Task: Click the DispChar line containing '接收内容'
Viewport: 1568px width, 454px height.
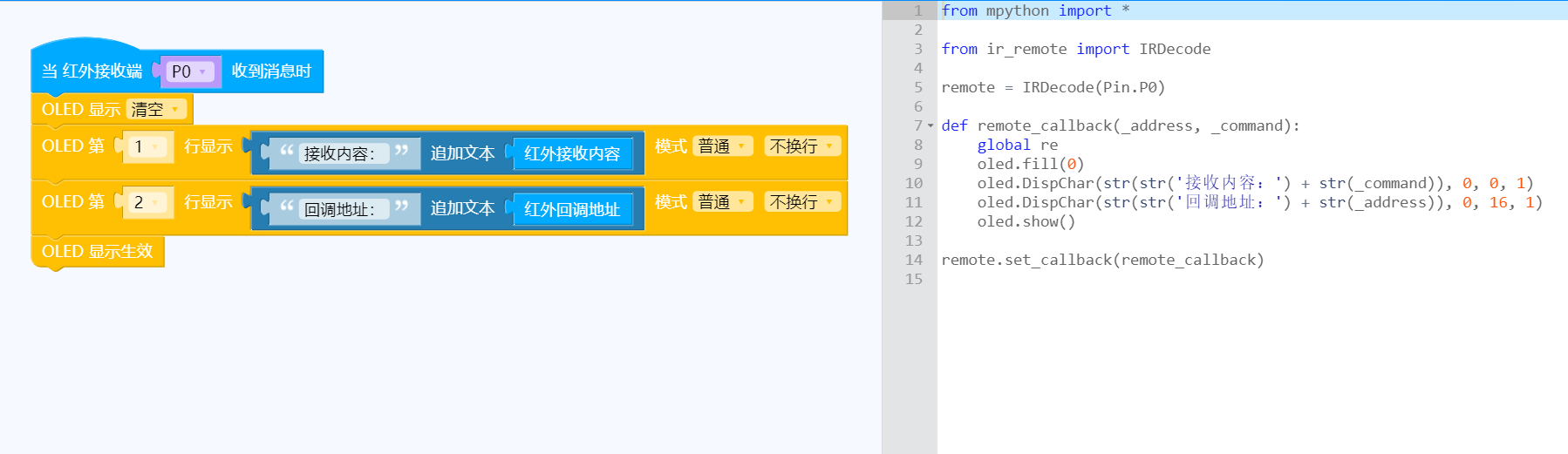Action: pos(1255,183)
